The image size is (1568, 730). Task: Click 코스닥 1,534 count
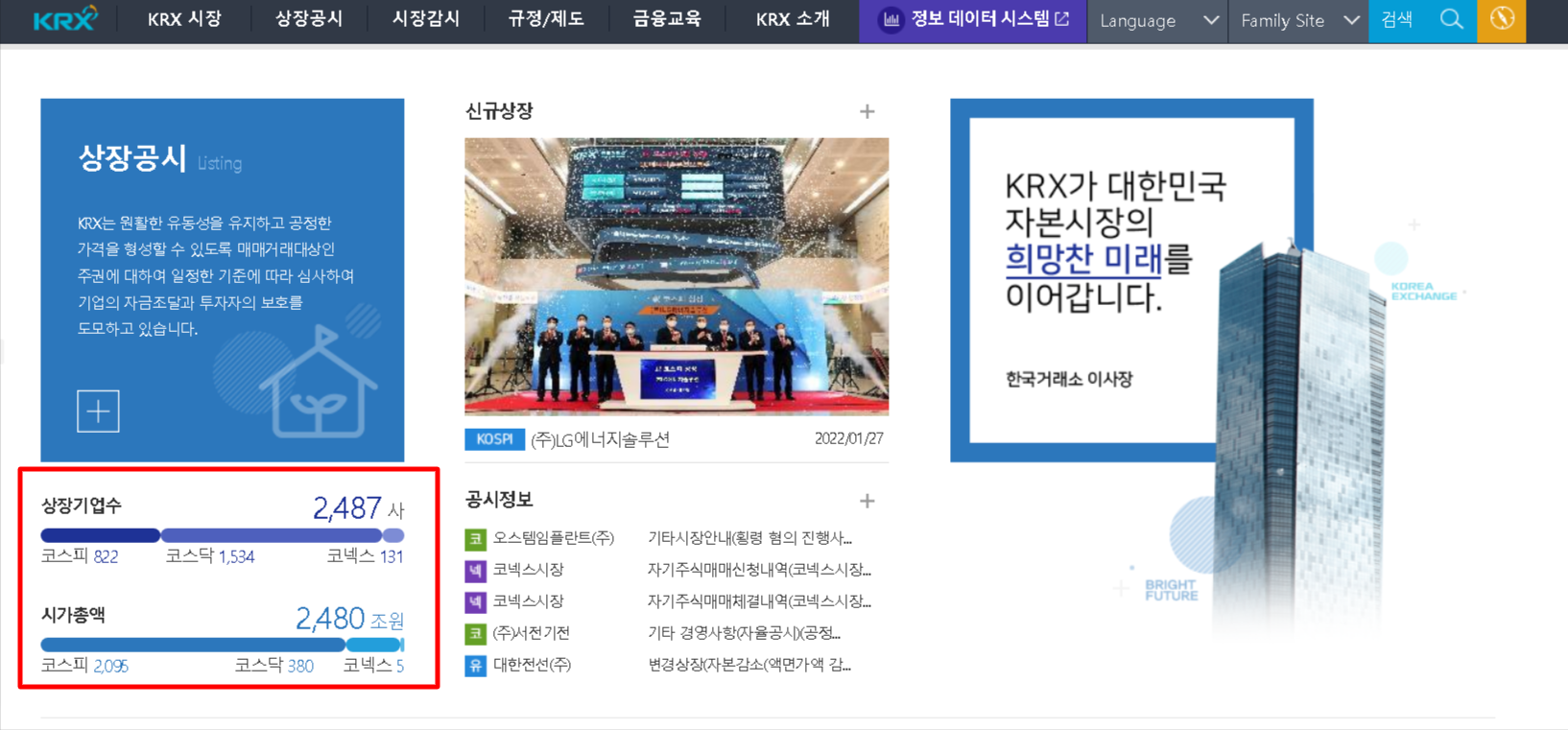[210, 556]
